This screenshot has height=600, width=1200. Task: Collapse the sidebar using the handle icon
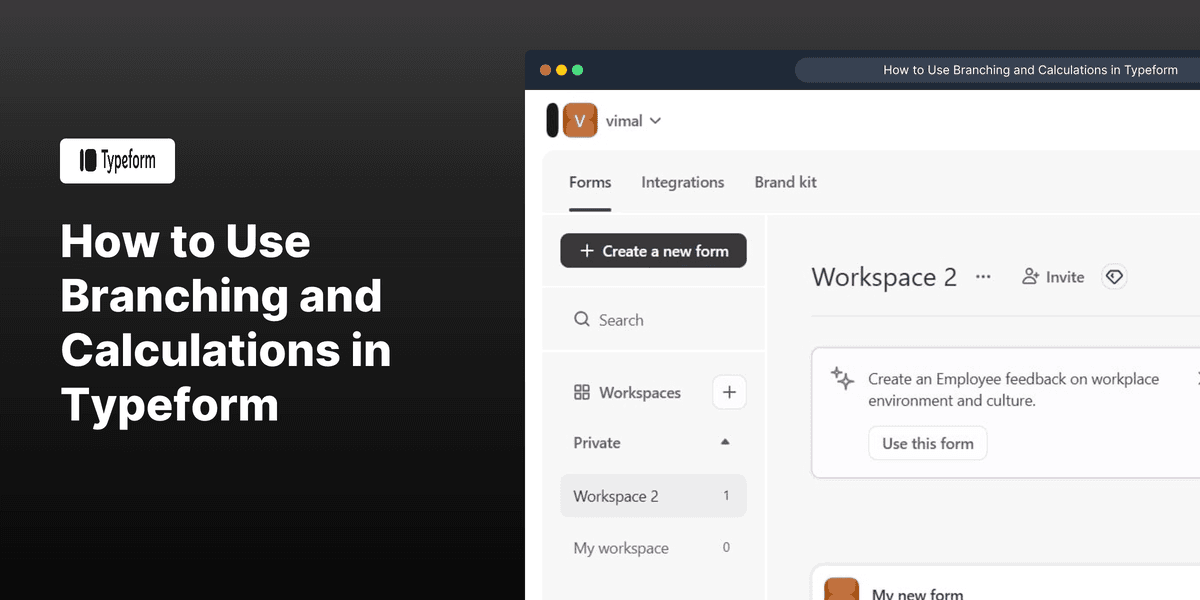(553, 120)
